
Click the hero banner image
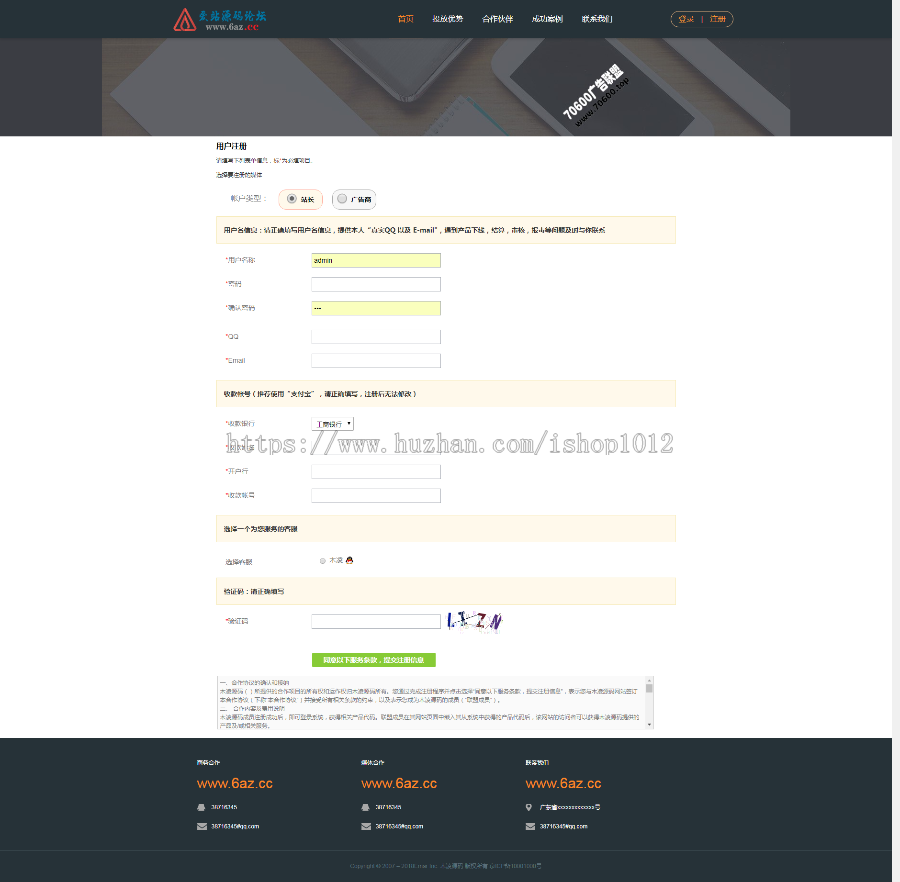[446, 87]
